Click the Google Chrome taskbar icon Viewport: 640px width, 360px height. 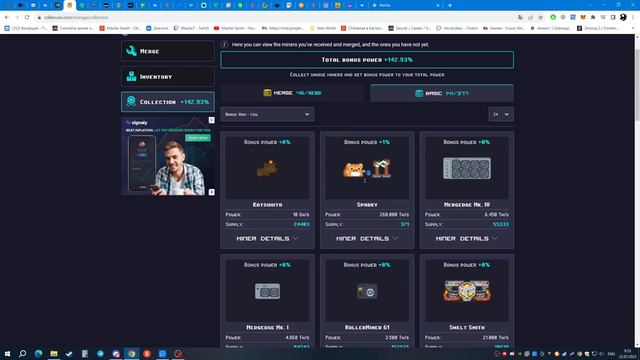tap(131, 353)
